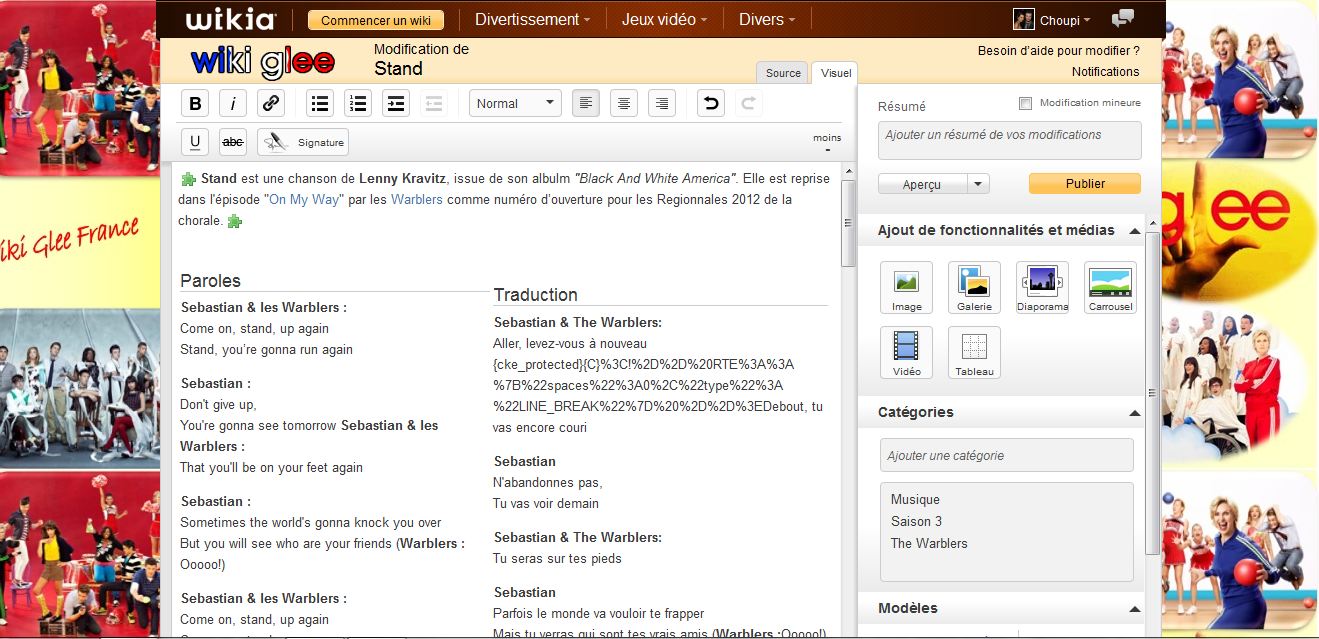1319x639 pixels.
Task: Insert a link with chain icon
Action: (271, 103)
